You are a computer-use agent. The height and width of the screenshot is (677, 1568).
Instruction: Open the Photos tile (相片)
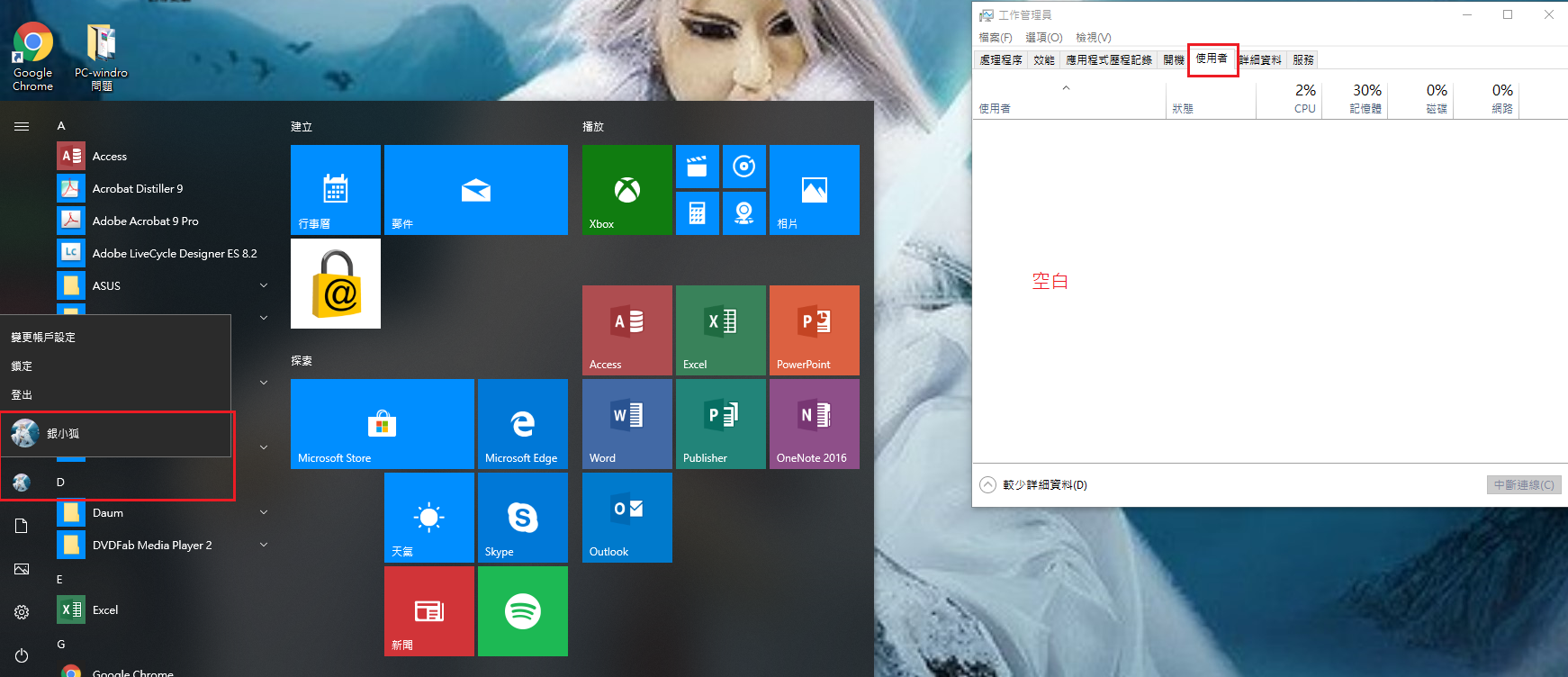(x=815, y=190)
